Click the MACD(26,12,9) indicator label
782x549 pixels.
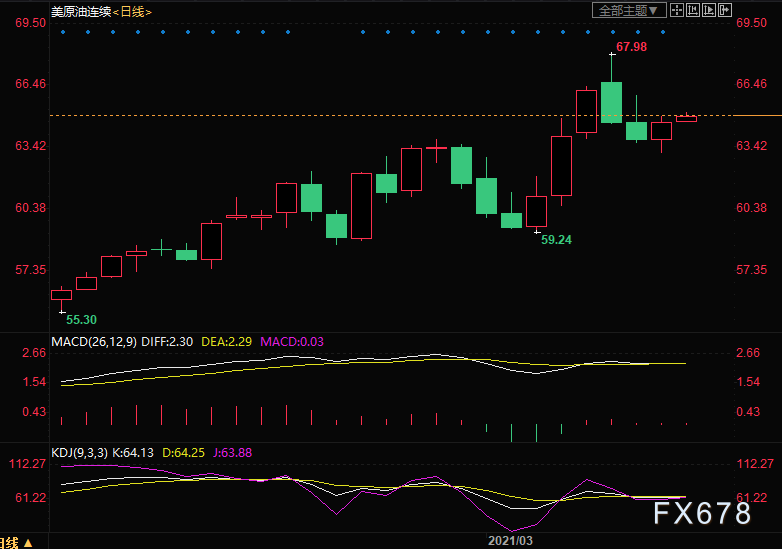click(95, 342)
